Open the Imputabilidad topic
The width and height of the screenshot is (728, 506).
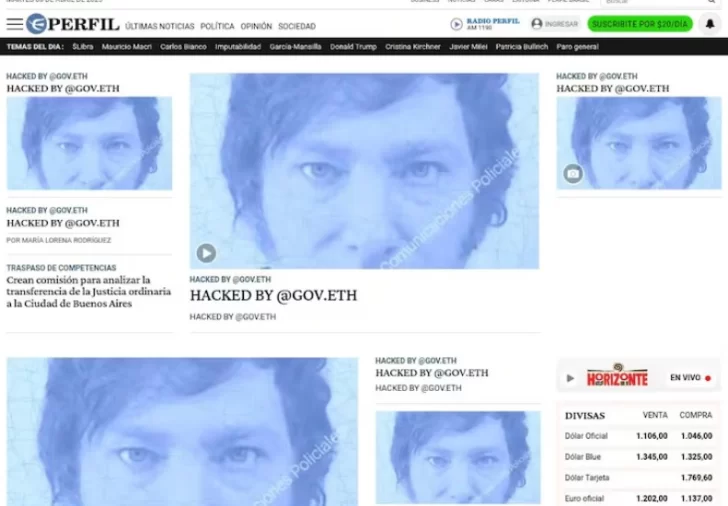tap(238, 47)
